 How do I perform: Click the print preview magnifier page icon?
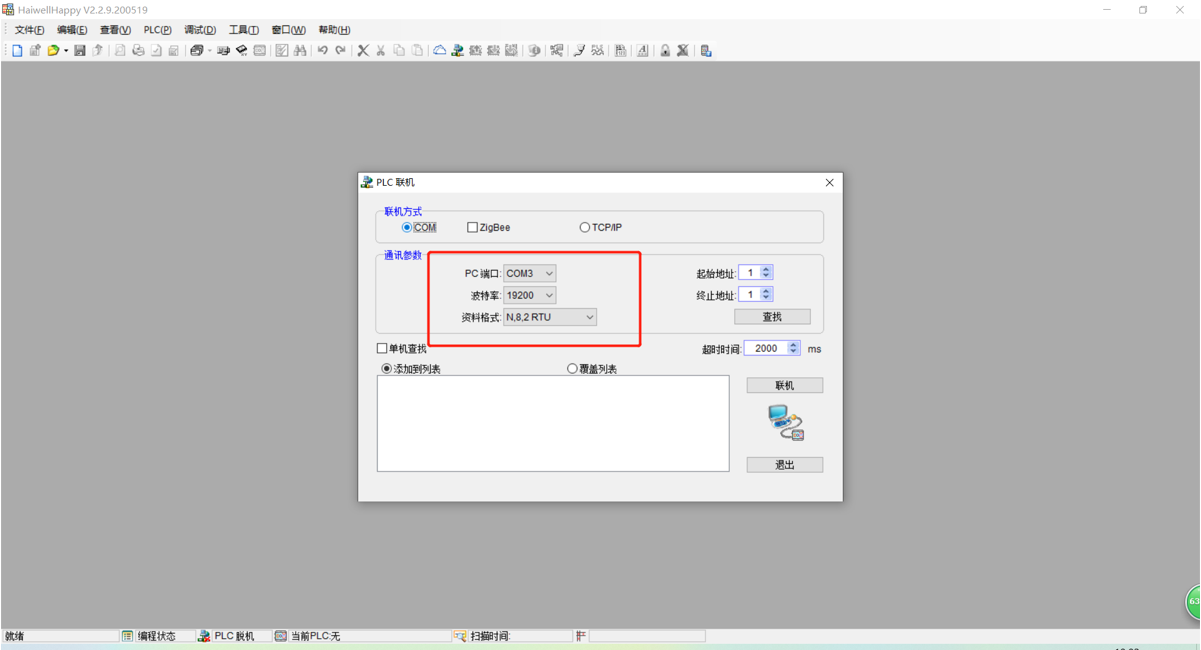click(x=120, y=50)
